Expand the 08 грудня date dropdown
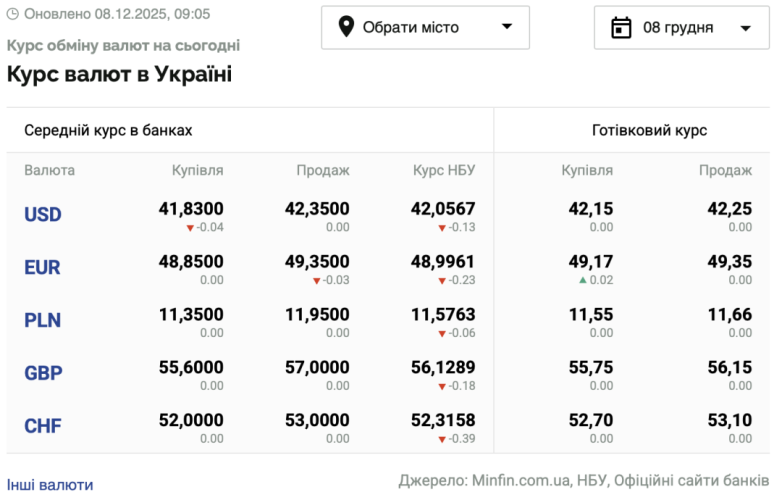The image size is (782, 500). [x=745, y=28]
